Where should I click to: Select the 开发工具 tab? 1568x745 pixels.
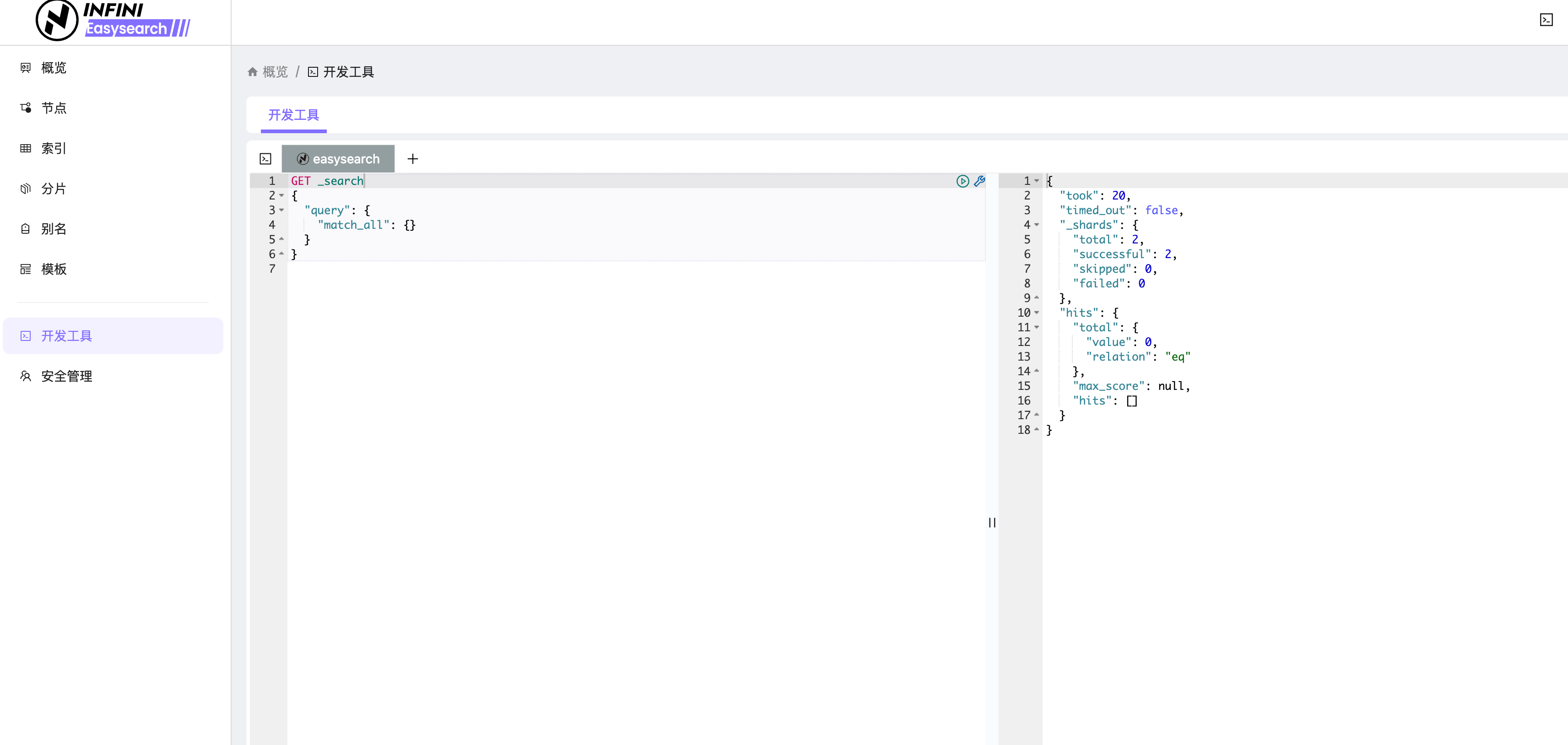(293, 115)
